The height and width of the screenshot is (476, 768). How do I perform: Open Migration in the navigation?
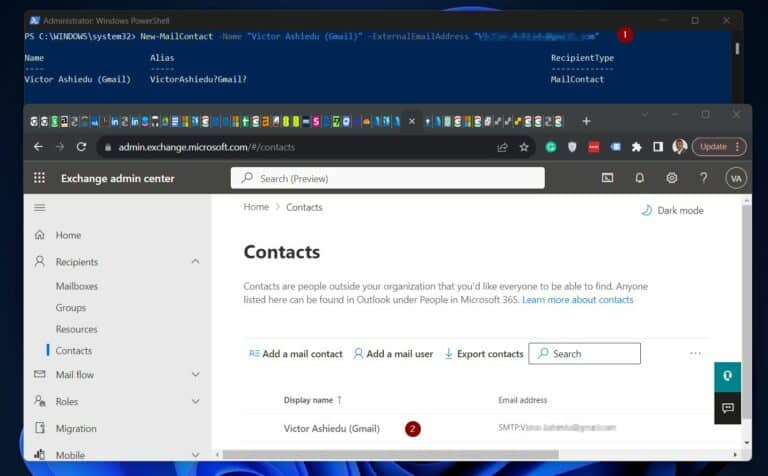click(x=76, y=428)
